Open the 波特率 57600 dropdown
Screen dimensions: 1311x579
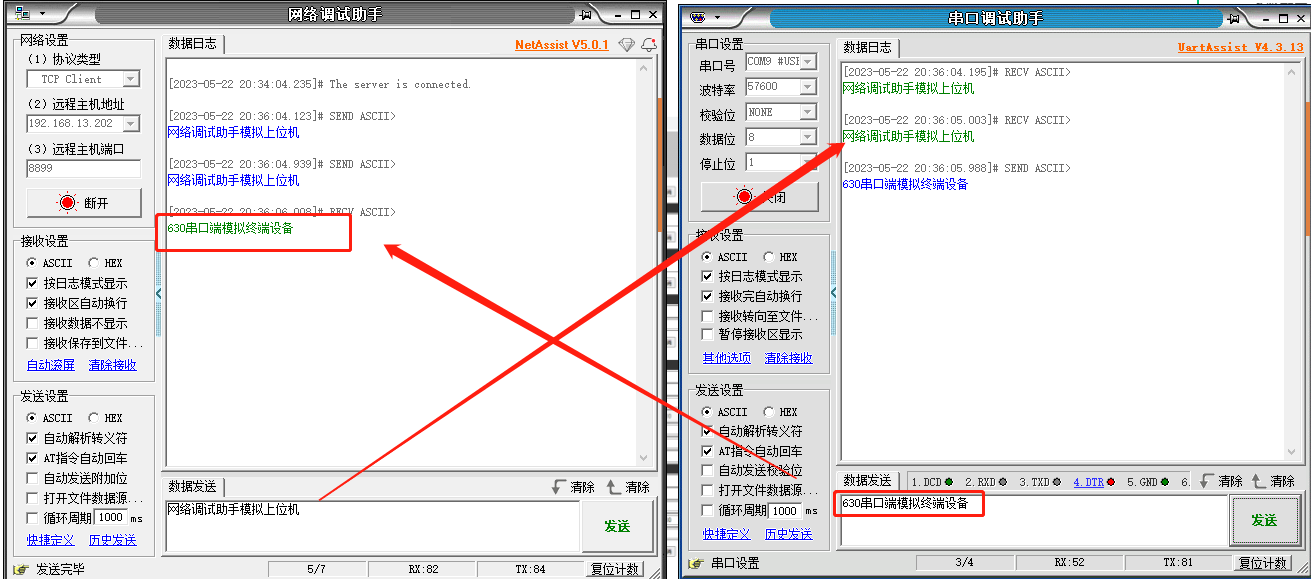click(807, 87)
